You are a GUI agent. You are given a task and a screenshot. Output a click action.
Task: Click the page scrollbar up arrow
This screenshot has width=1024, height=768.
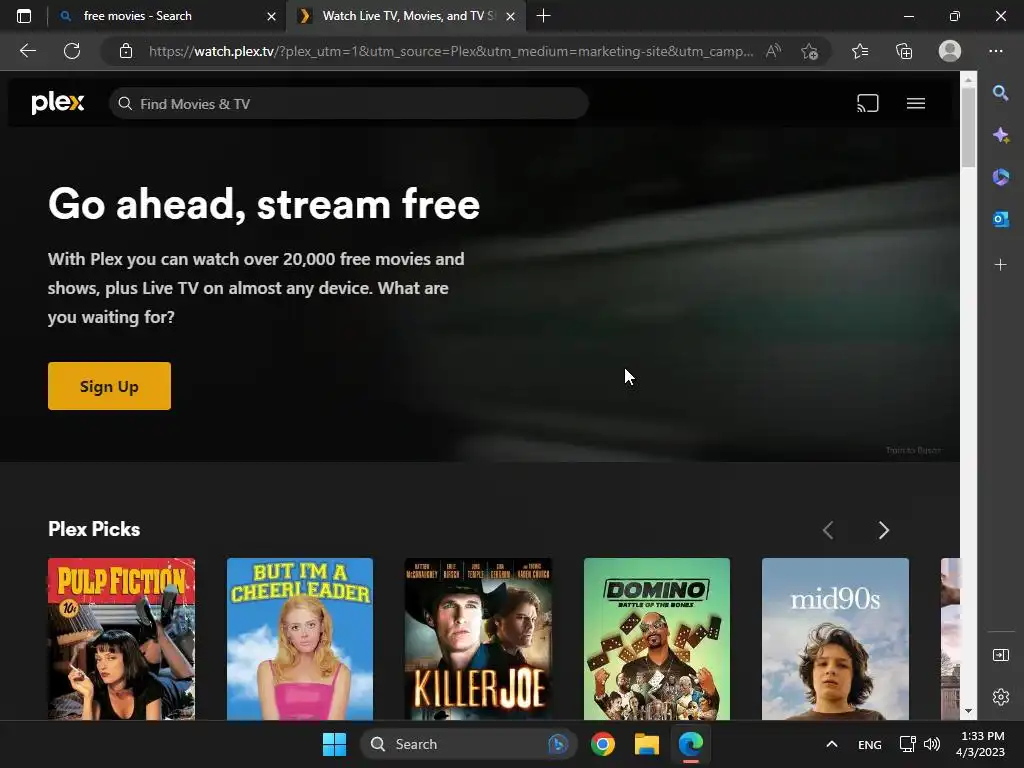click(968, 79)
